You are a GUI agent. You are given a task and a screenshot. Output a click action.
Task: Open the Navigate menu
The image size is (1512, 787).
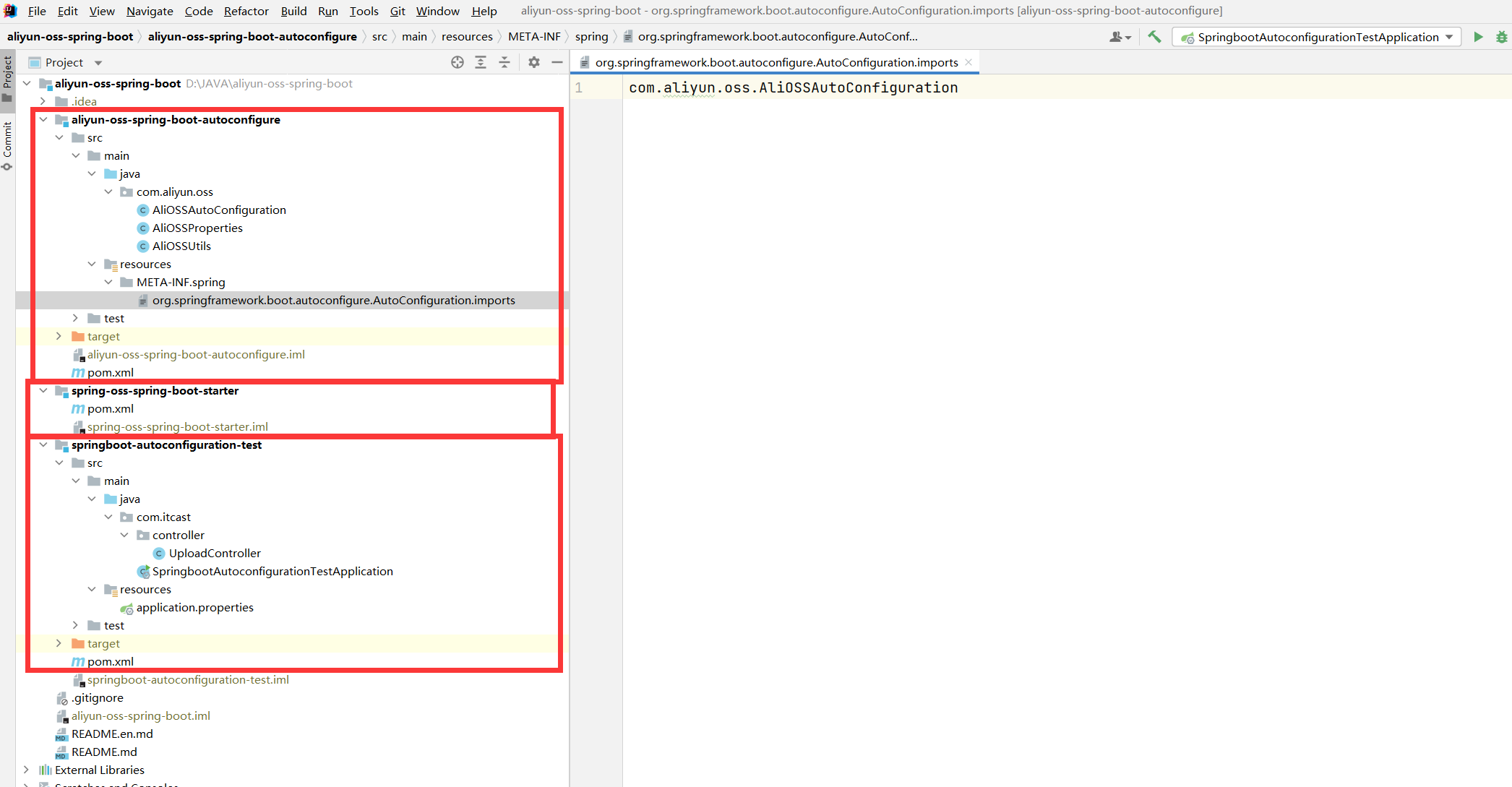pos(150,11)
